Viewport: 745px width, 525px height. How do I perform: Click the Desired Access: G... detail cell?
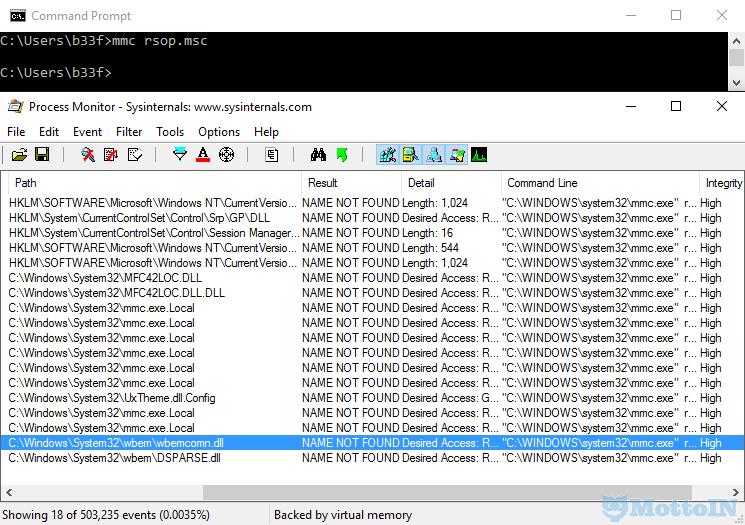click(450, 398)
